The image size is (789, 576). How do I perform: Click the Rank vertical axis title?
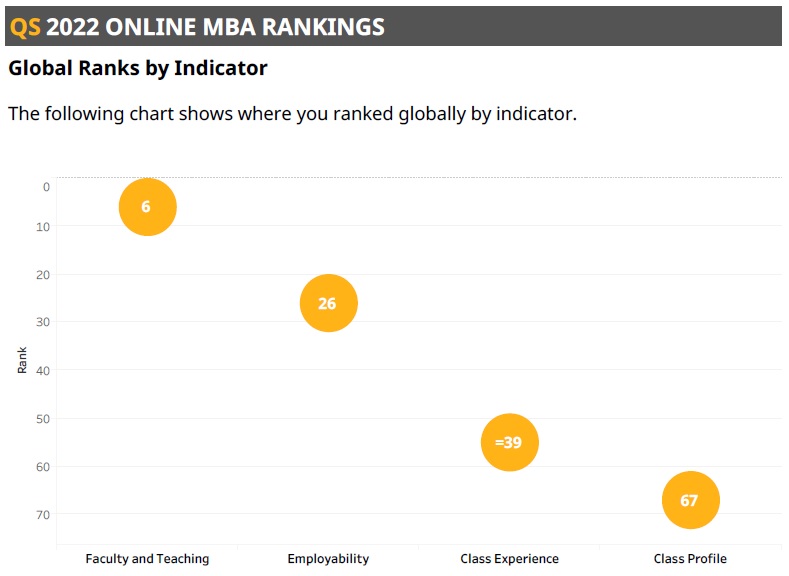point(22,360)
